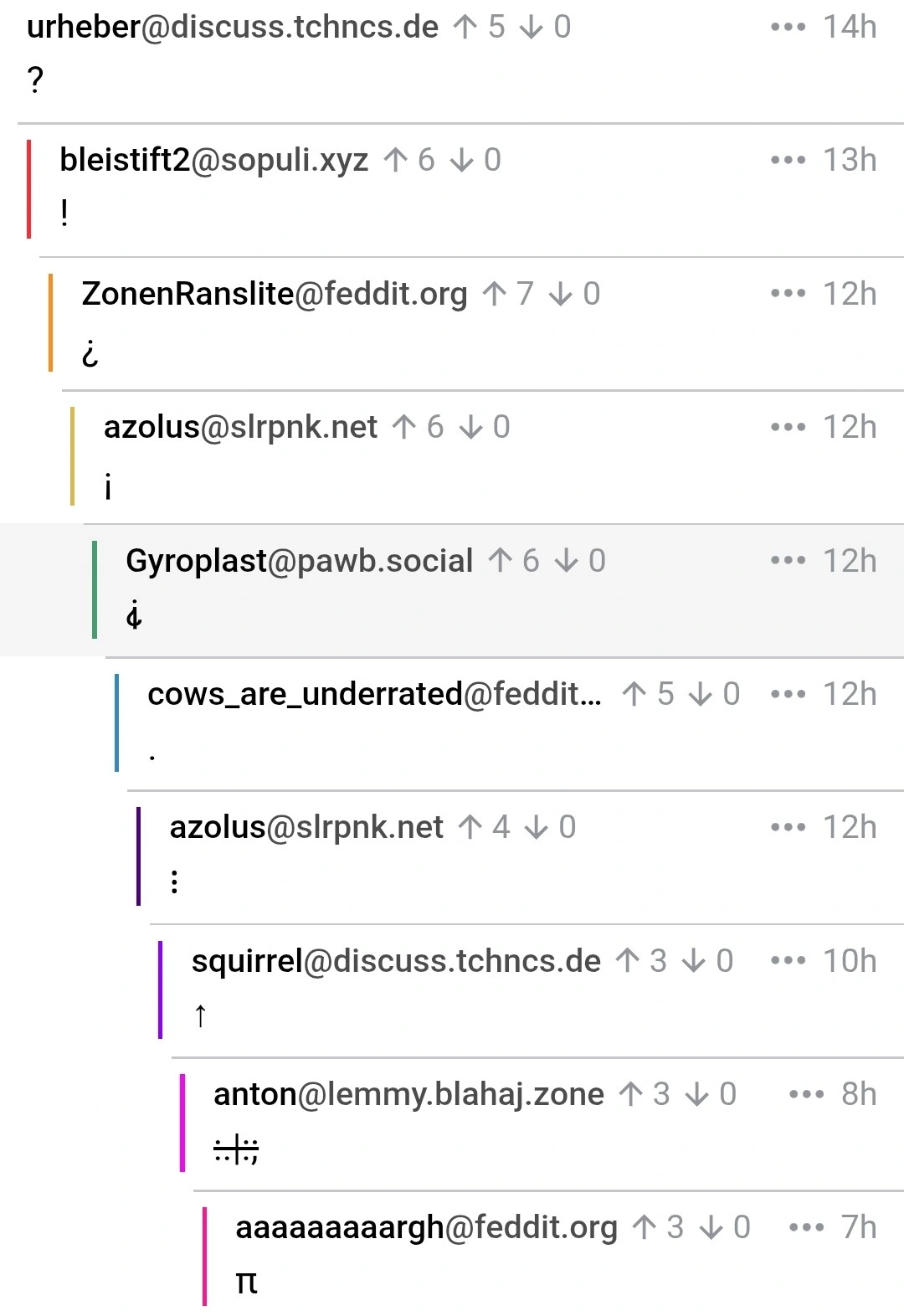Collapse thread at red indent bar

point(29,189)
